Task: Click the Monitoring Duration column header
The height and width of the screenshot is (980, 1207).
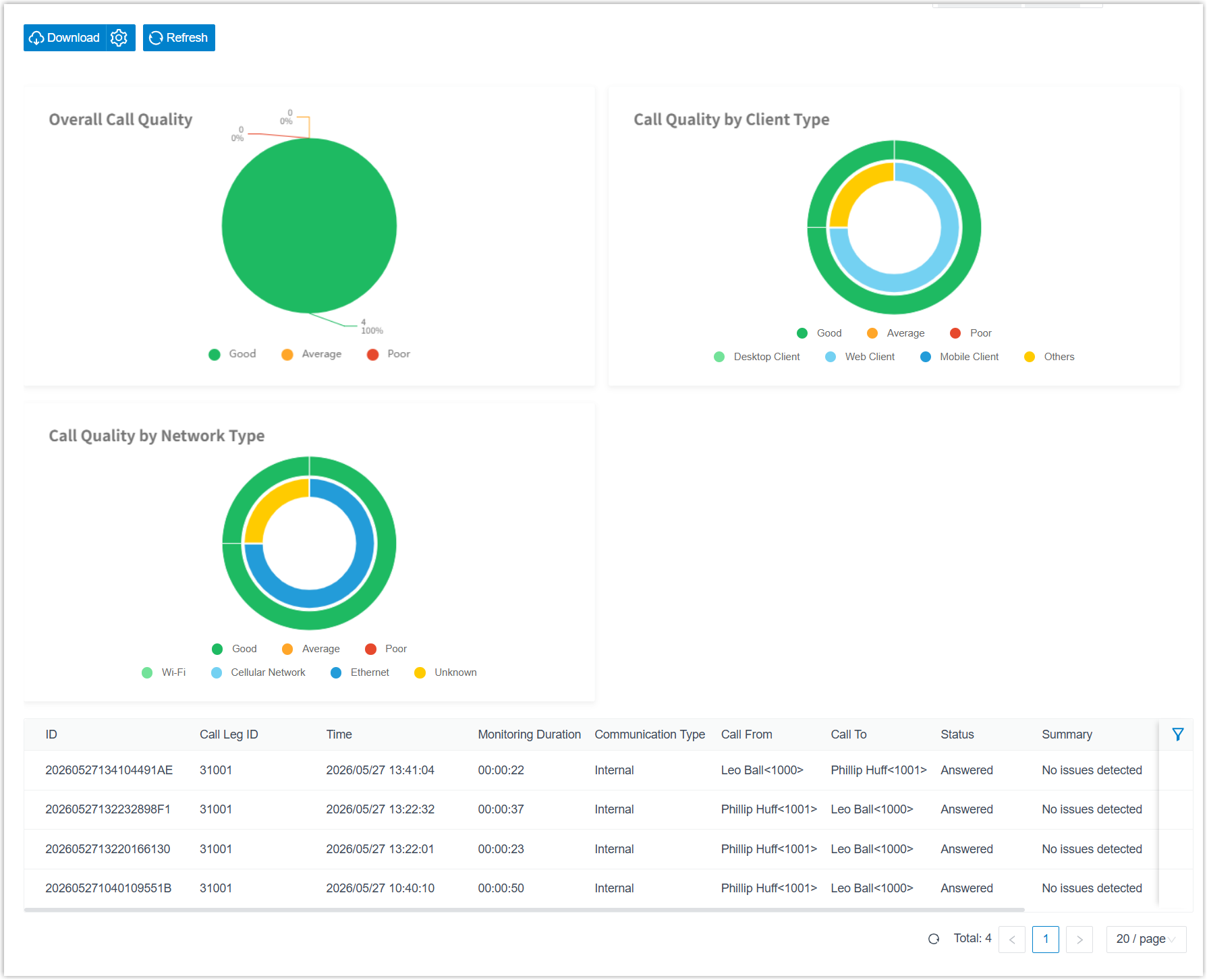Action: coord(530,734)
